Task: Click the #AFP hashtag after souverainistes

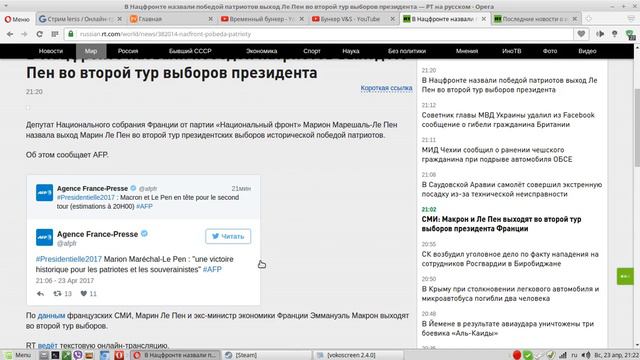Action: tap(212, 269)
